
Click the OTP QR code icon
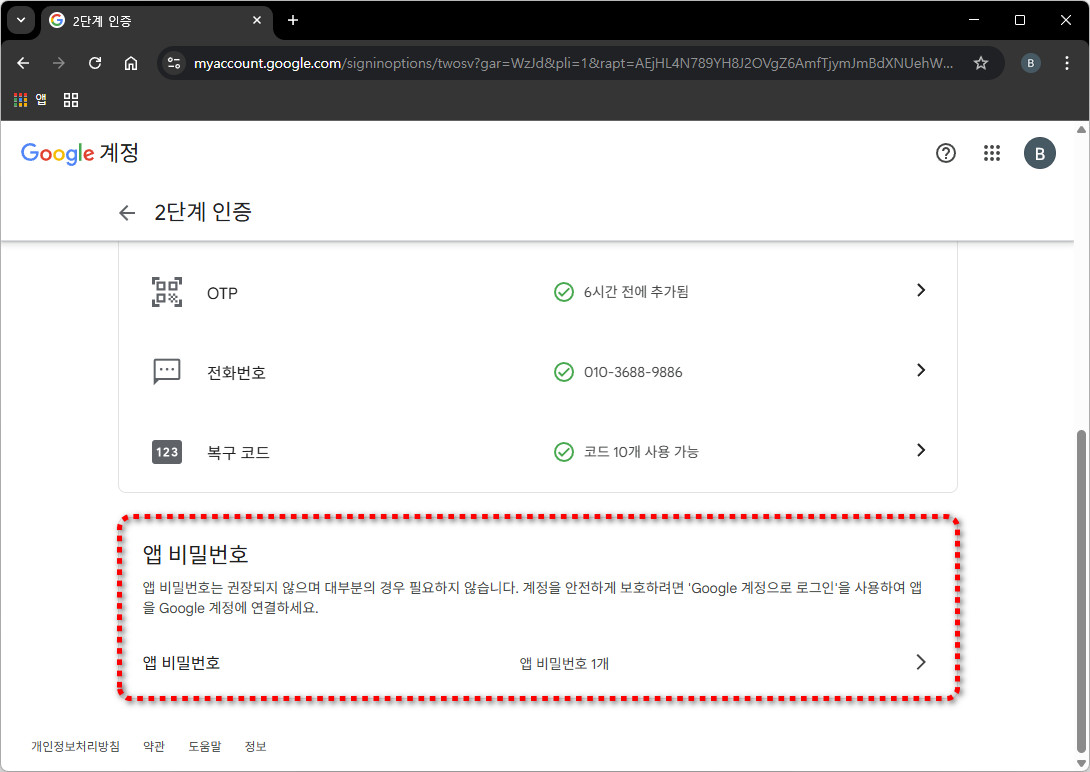(167, 292)
